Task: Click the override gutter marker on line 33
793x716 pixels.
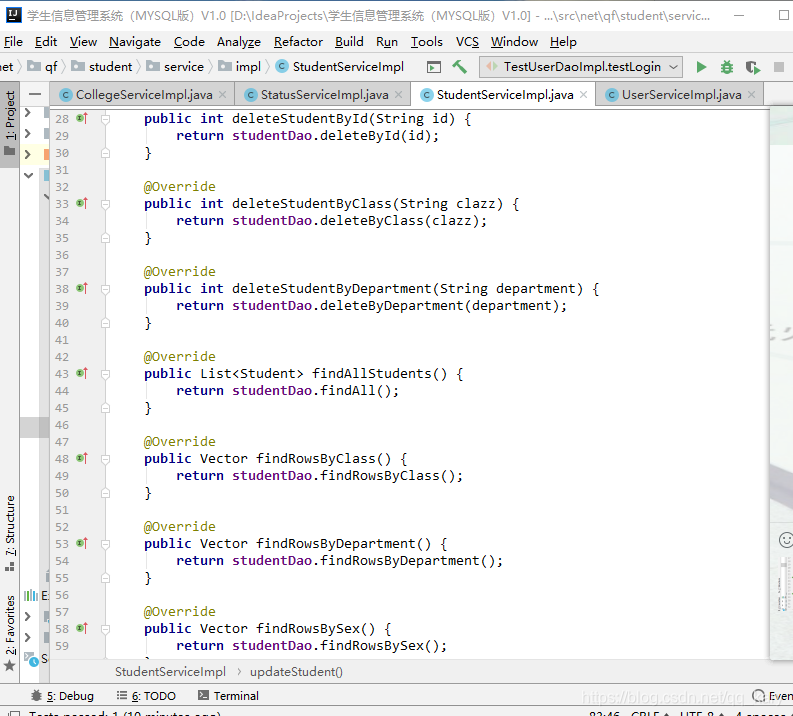Action: click(82, 203)
